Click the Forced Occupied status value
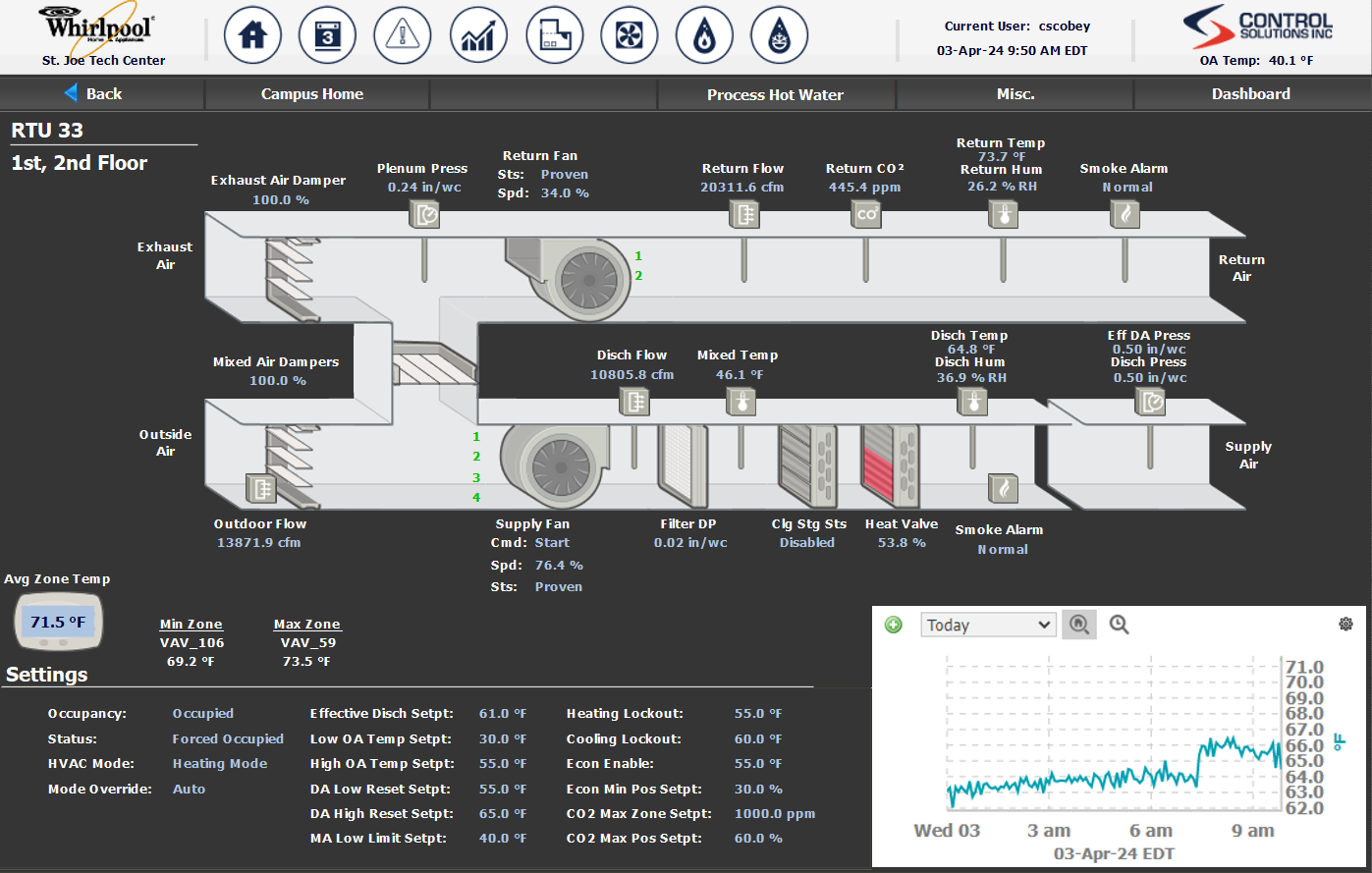Image resolution: width=1372 pixels, height=873 pixels. click(228, 738)
